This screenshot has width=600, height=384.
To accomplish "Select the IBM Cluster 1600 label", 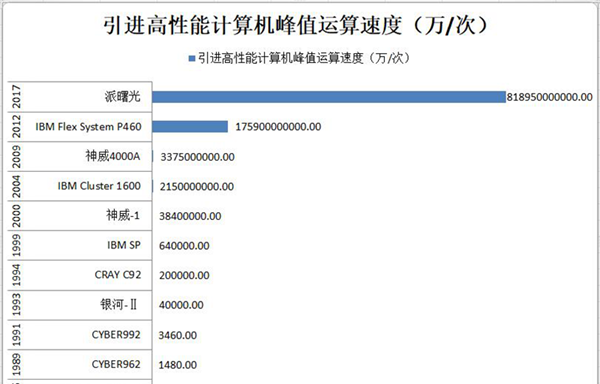I will pos(99,186).
